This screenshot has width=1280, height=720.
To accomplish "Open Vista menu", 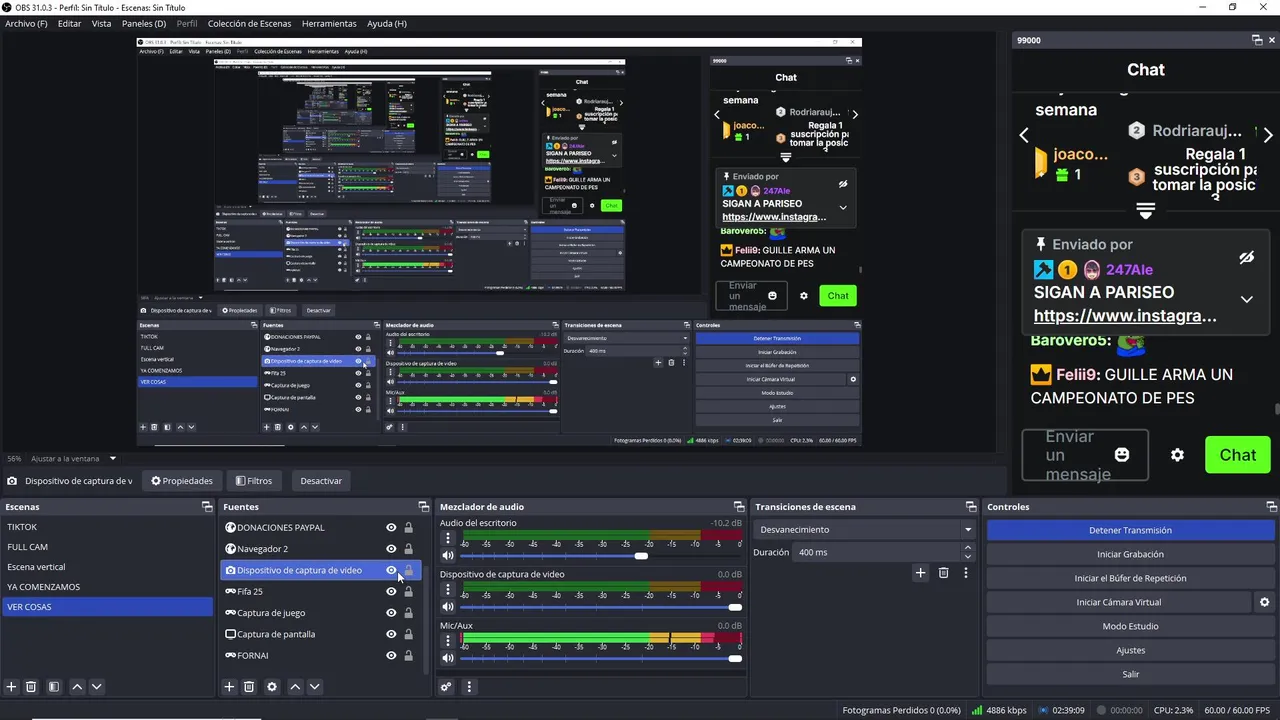I will point(101,23).
